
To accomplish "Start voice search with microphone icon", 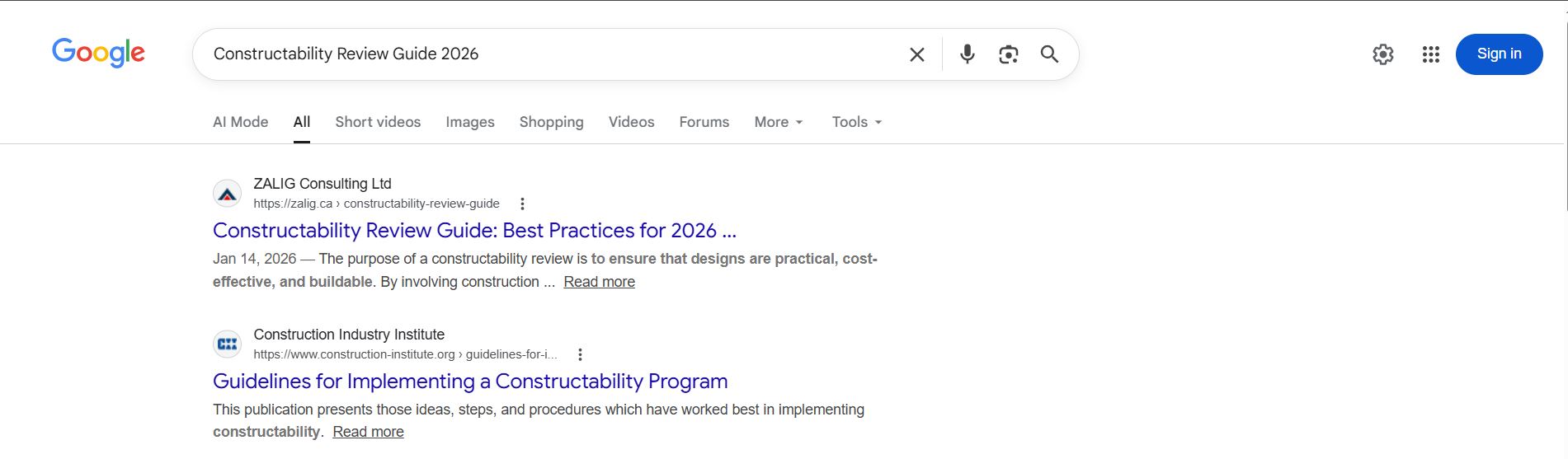I will point(968,54).
